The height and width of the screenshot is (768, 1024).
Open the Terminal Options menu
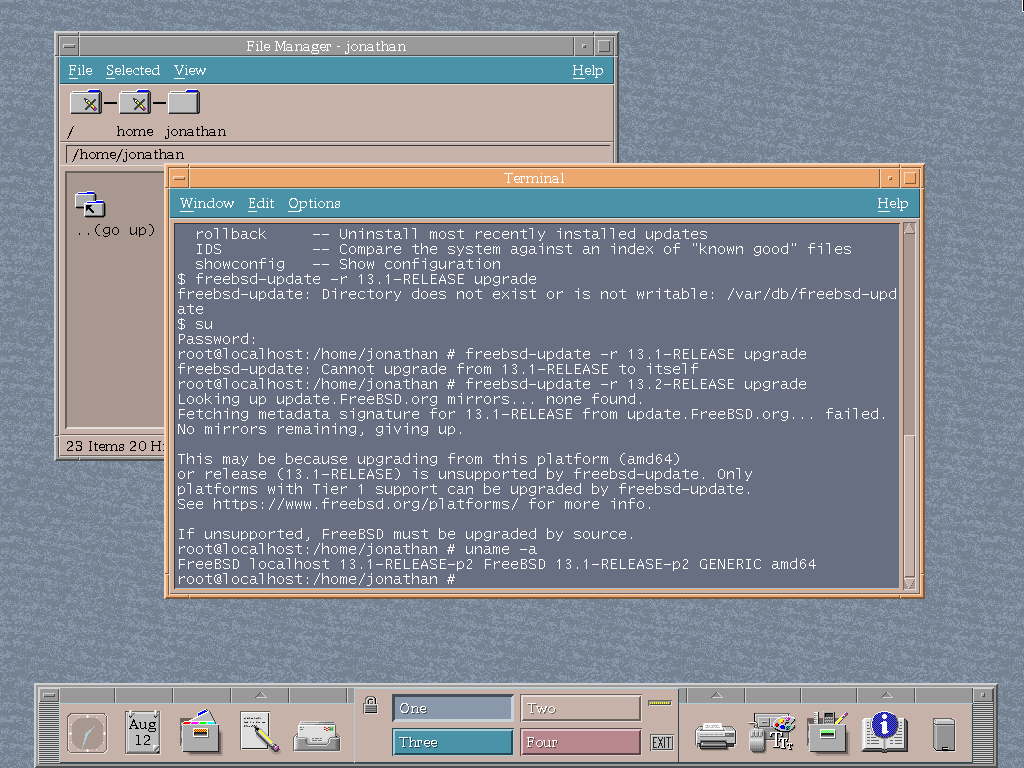(x=314, y=203)
